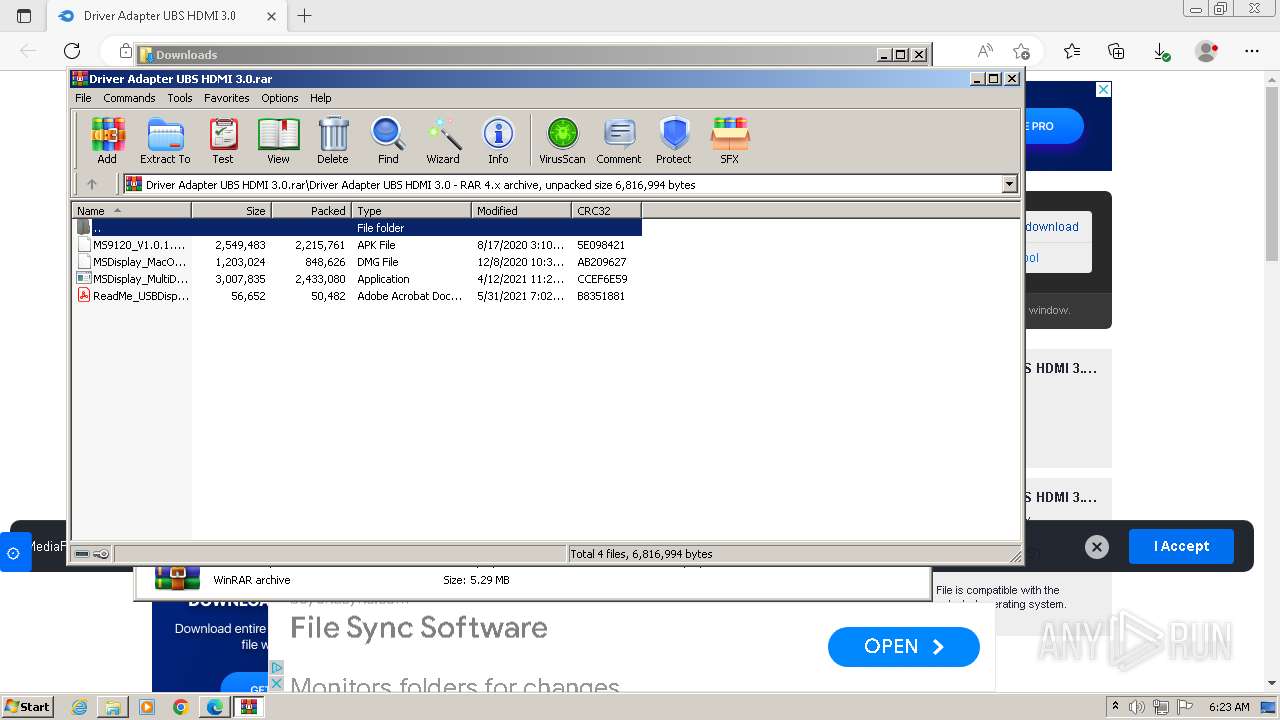Select the parent folder '..' row

[x=357, y=228]
